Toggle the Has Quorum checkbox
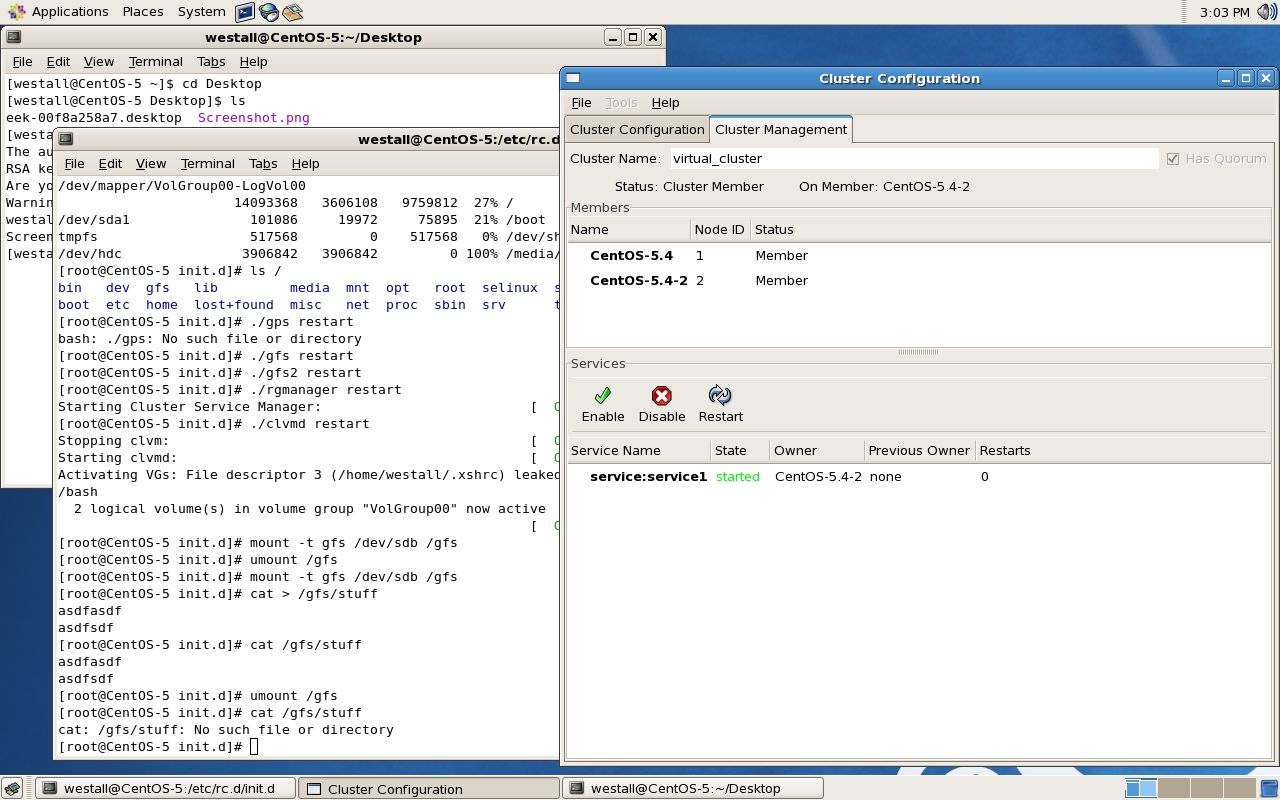 pyautogui.click(x=1173, y=159)
